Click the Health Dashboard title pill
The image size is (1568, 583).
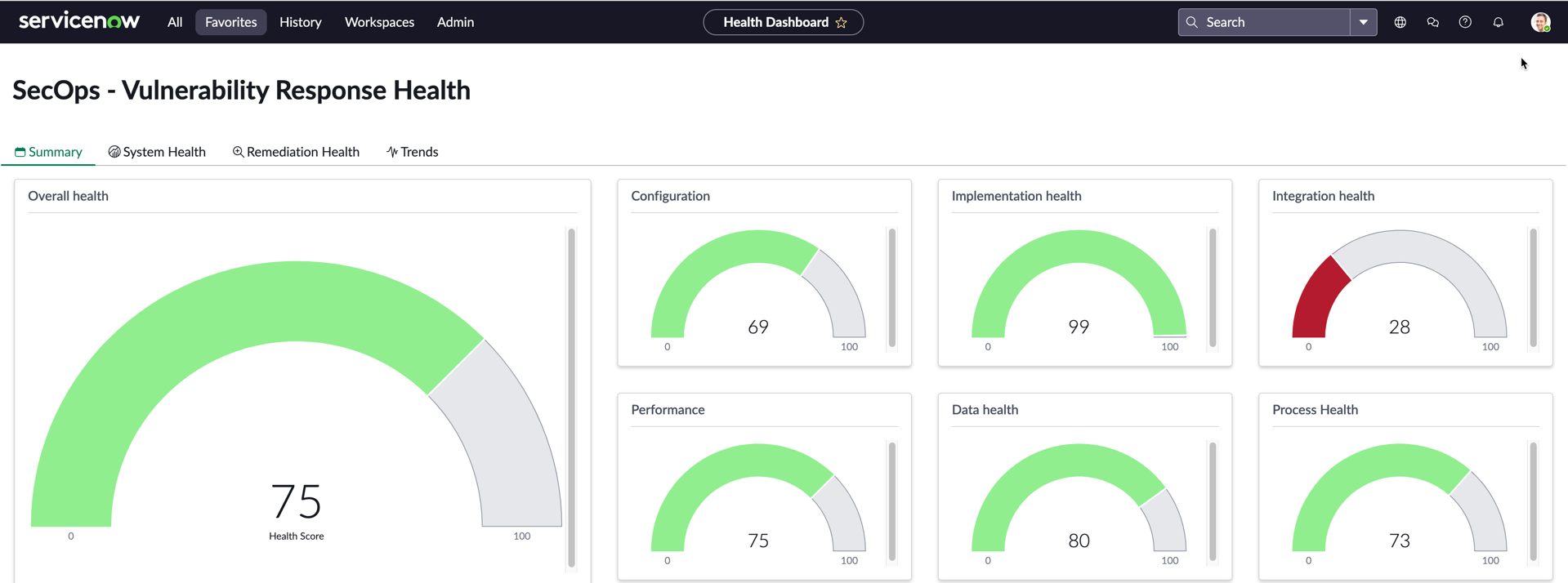(783, 22)
